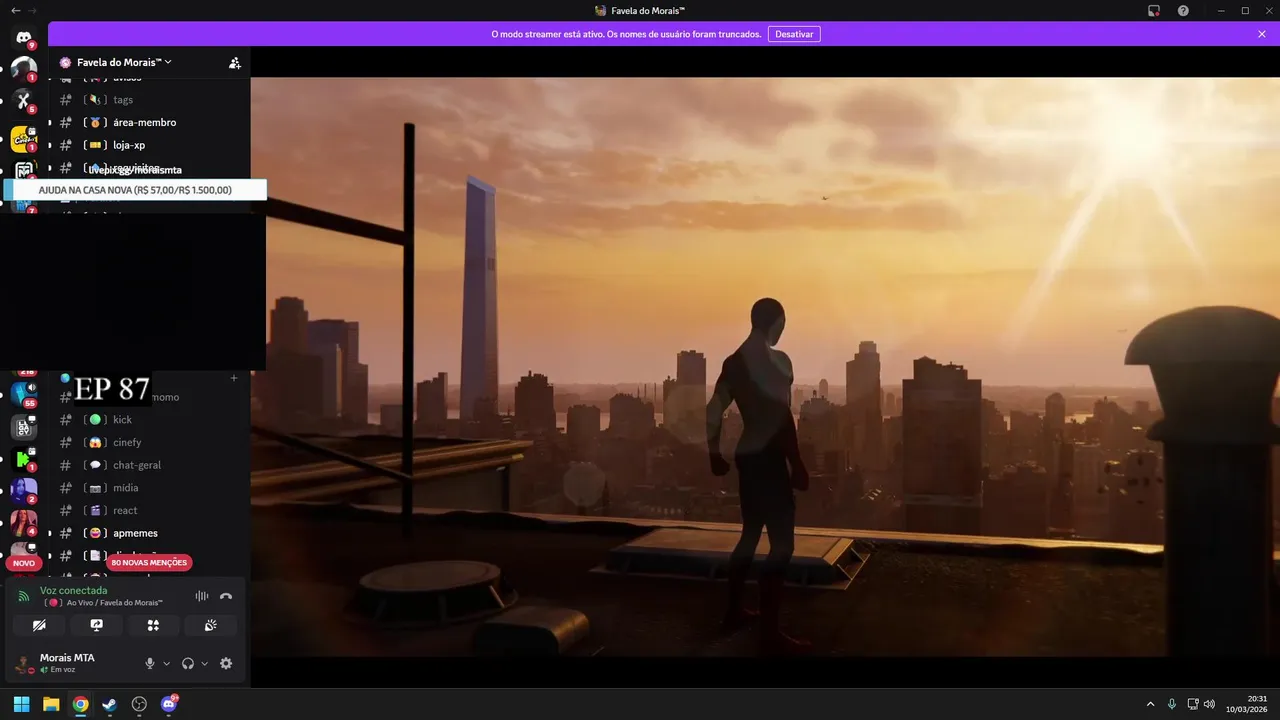This screenshot has width=1280, height=720.
Task: Click the NOVO server notifications pill
Action: [24, 563]
